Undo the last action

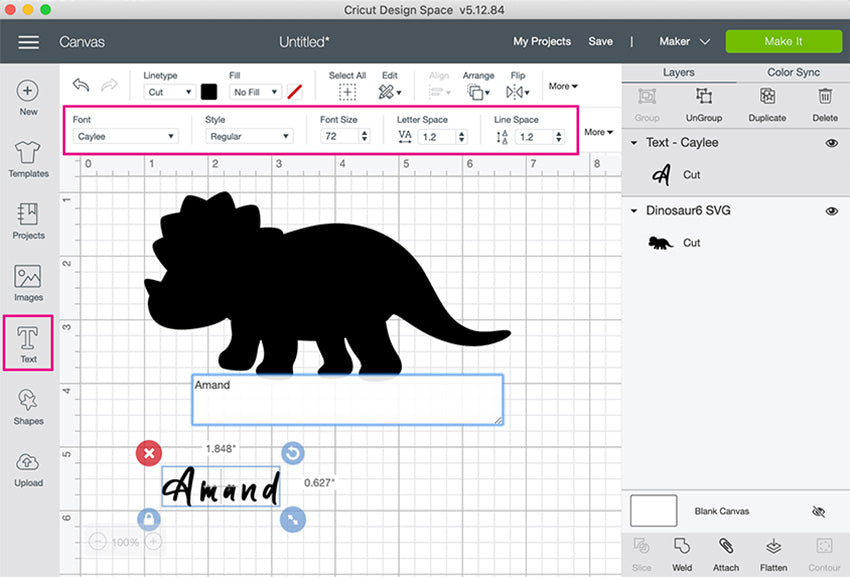pyautogui.click(x=81, y=85)
